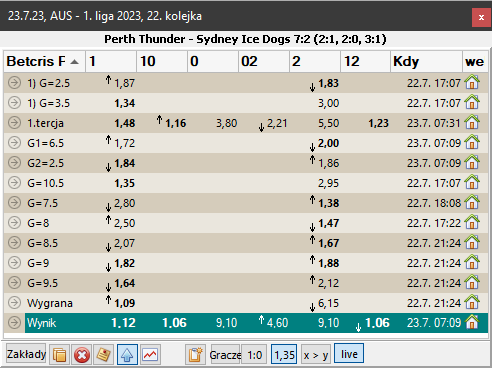This screenshot has width=492, height=368.
Task: Click the 02 column header
Action: coord(264,61)
